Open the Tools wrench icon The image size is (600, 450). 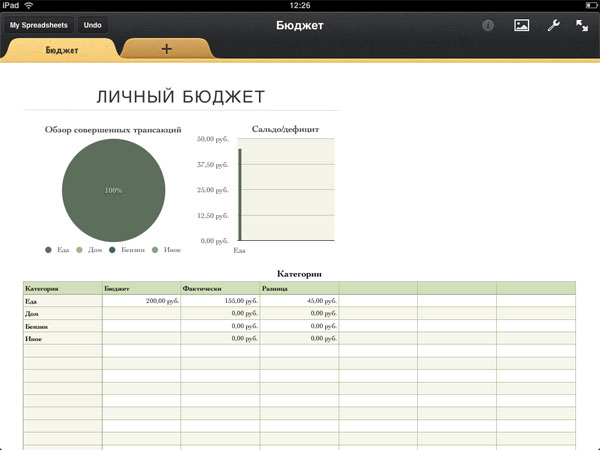(553, 25)
